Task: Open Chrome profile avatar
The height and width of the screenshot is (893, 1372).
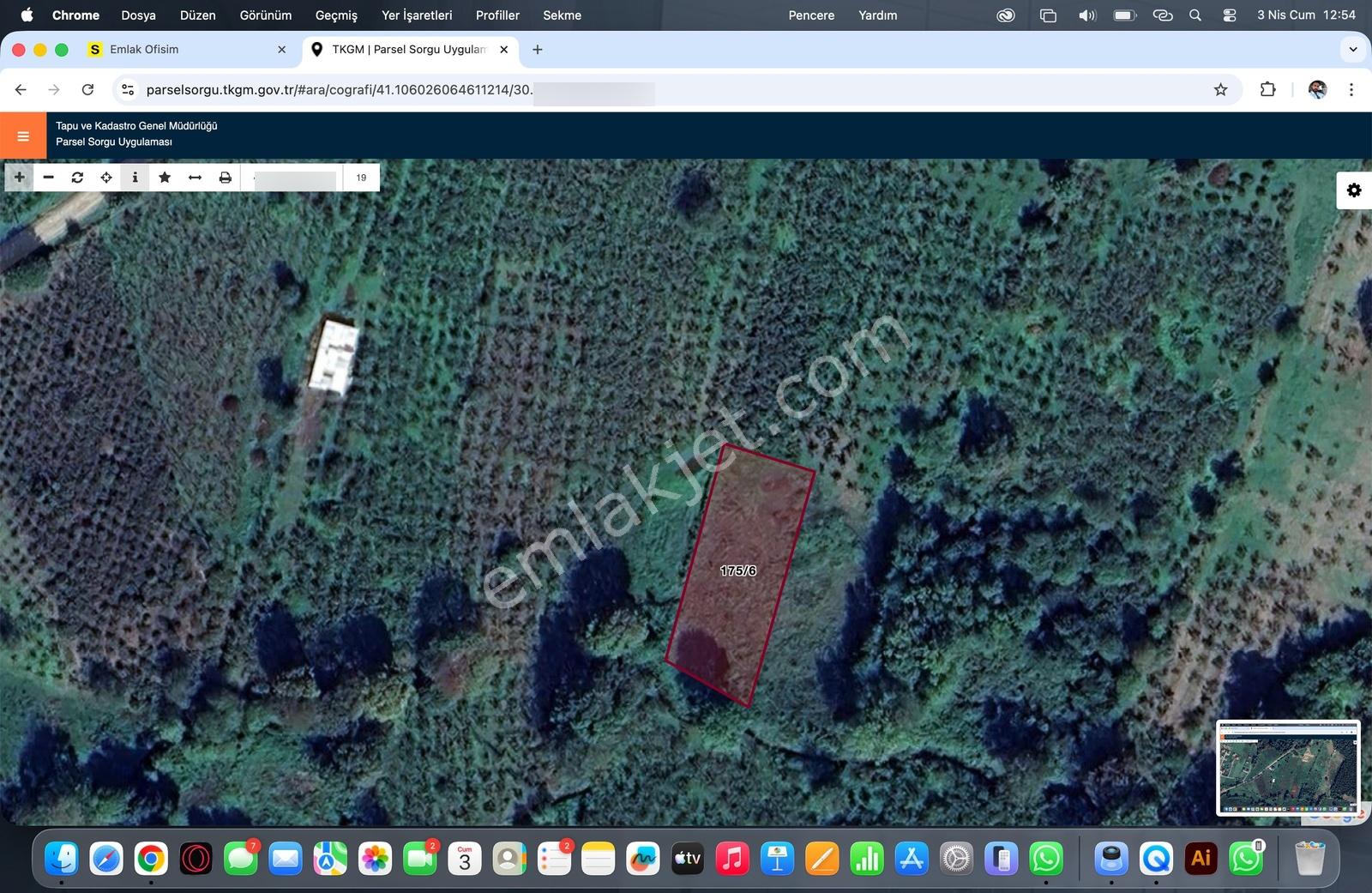Action: [1317, 89]
